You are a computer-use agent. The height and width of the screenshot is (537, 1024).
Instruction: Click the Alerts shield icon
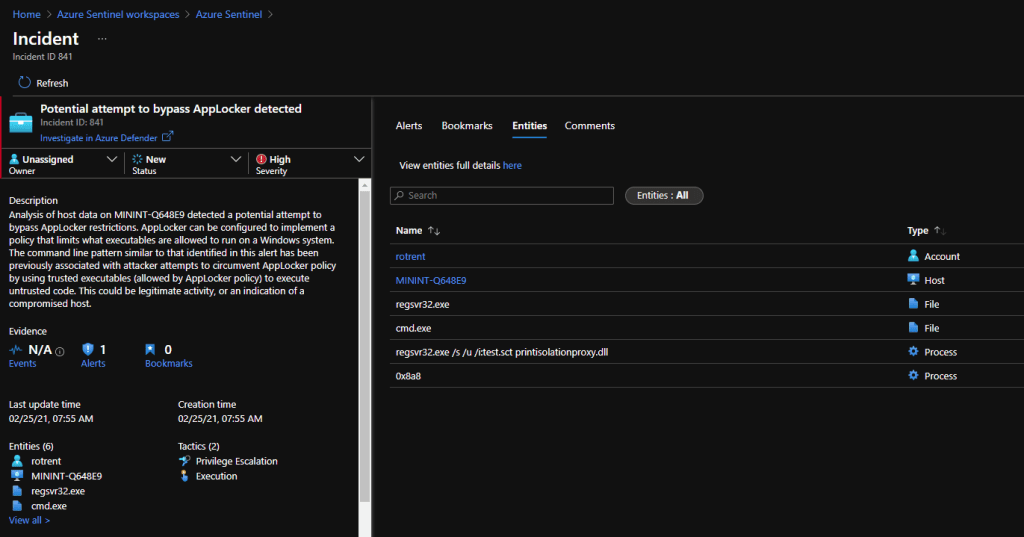click(x=88, y=350)
